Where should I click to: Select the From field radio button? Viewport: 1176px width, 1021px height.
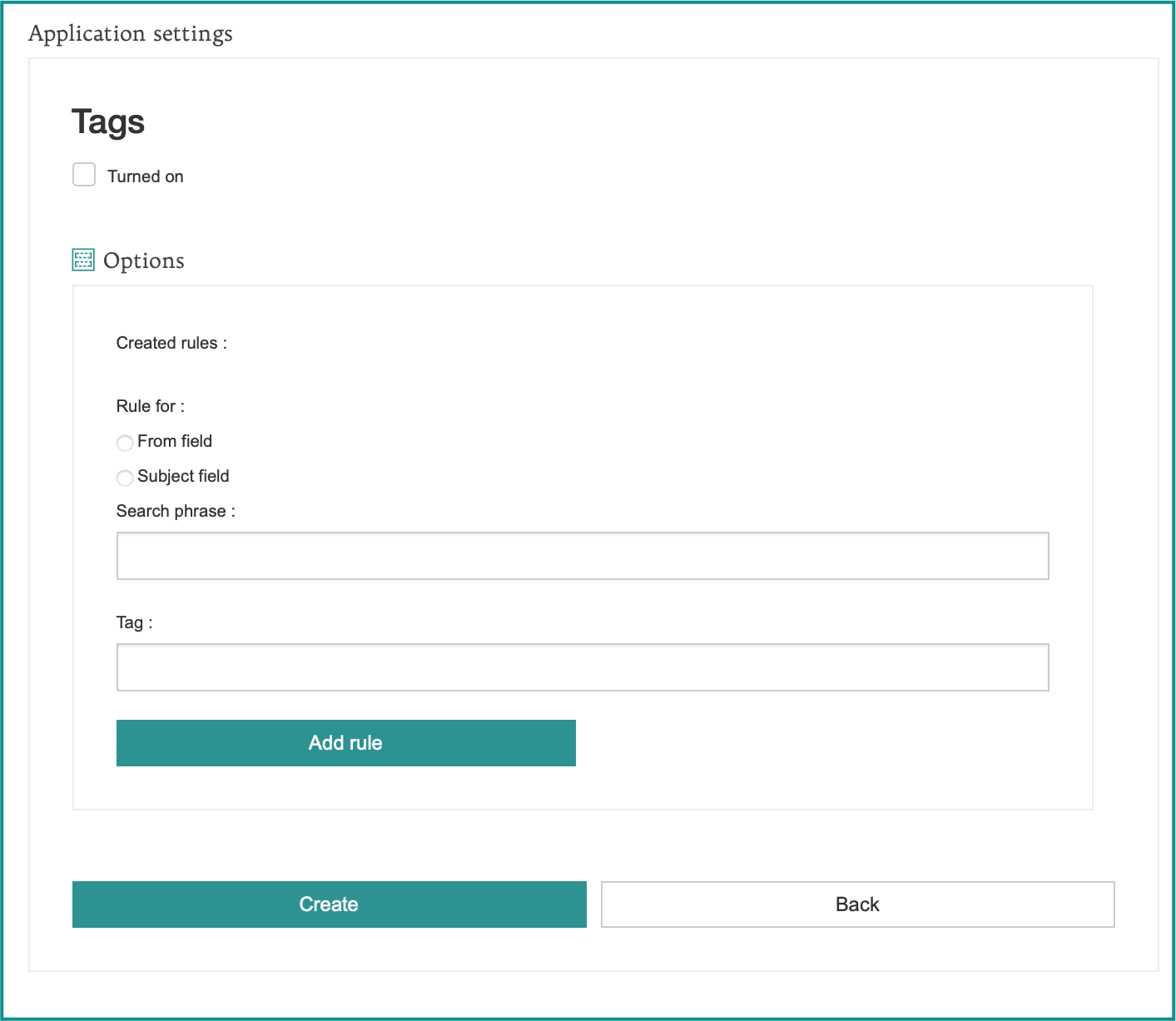point(124,443)
